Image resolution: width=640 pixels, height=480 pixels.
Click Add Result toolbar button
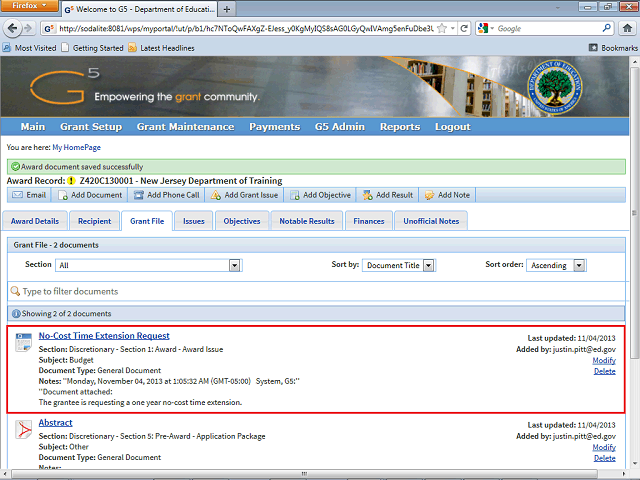[388, 195]
